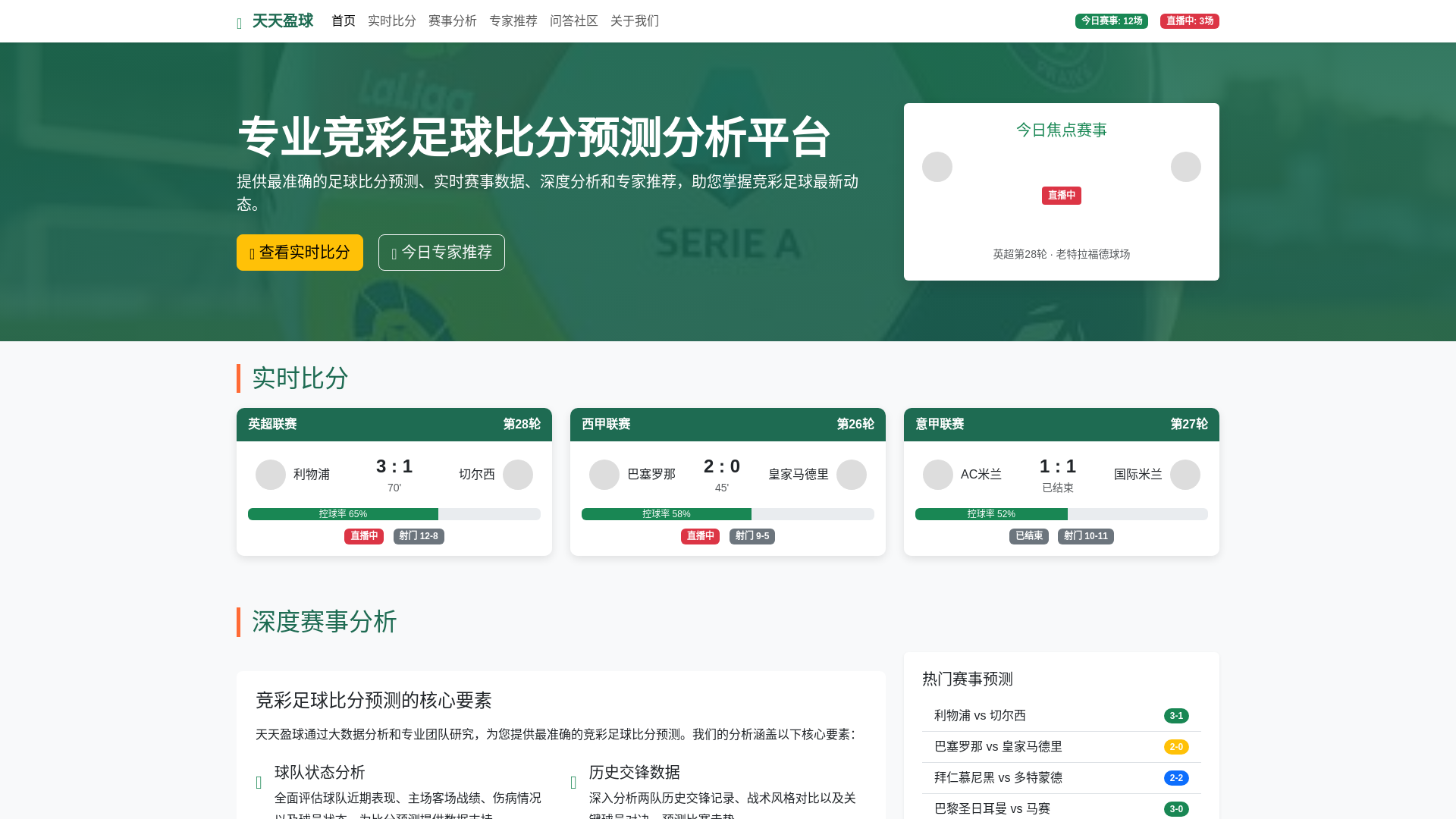Screen dimensions: 1456x819
Task: Open 拜仁慕尼黑 vs 多特蒙德 prediction
Action: [x=1062, y=778]
